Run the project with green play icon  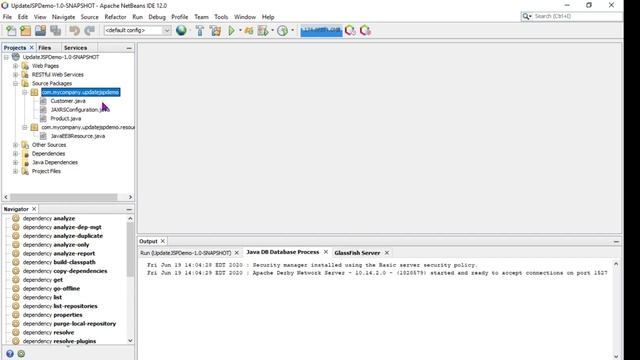click(x=231, y=31)
